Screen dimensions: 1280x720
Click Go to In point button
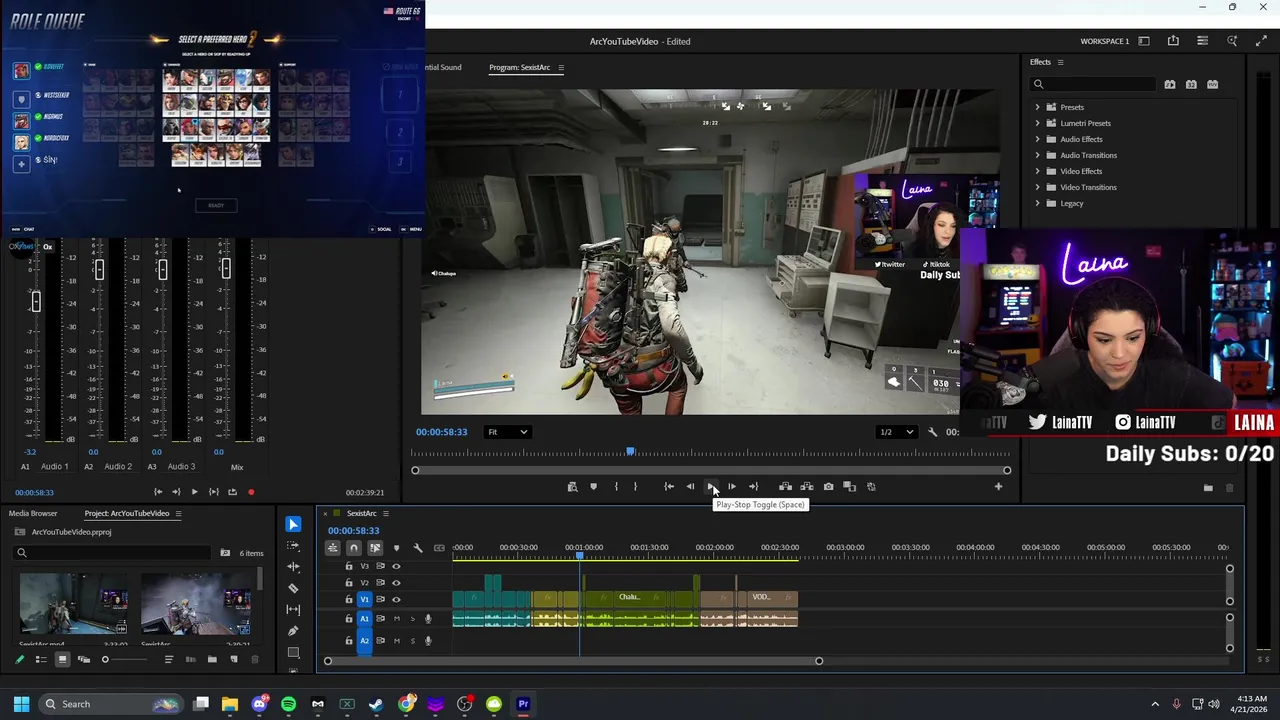[669, 487]
